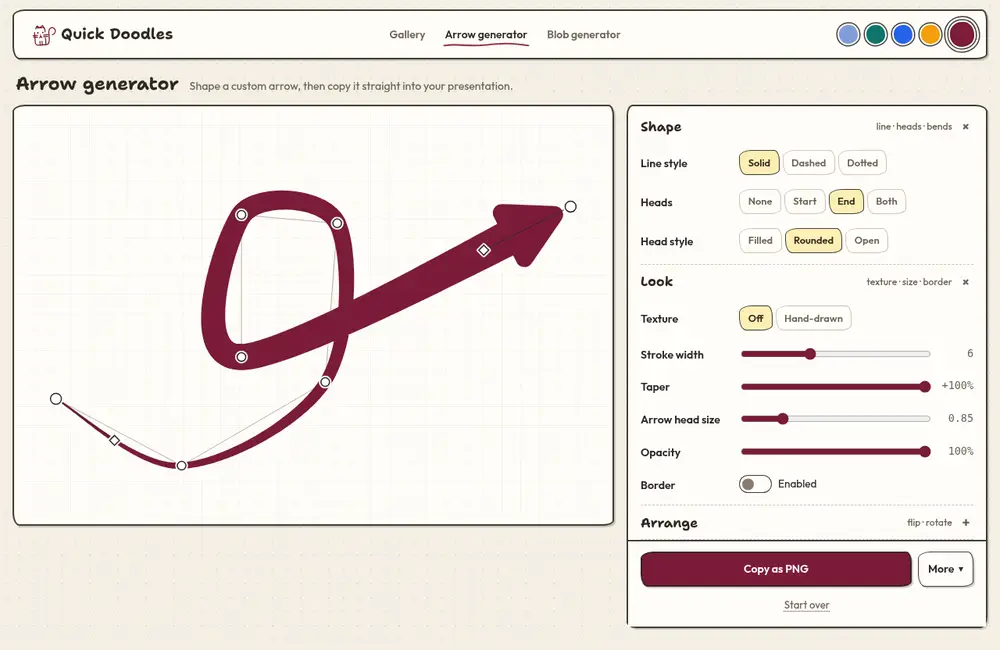Click the Stroke width value 6

pos(969,353)
